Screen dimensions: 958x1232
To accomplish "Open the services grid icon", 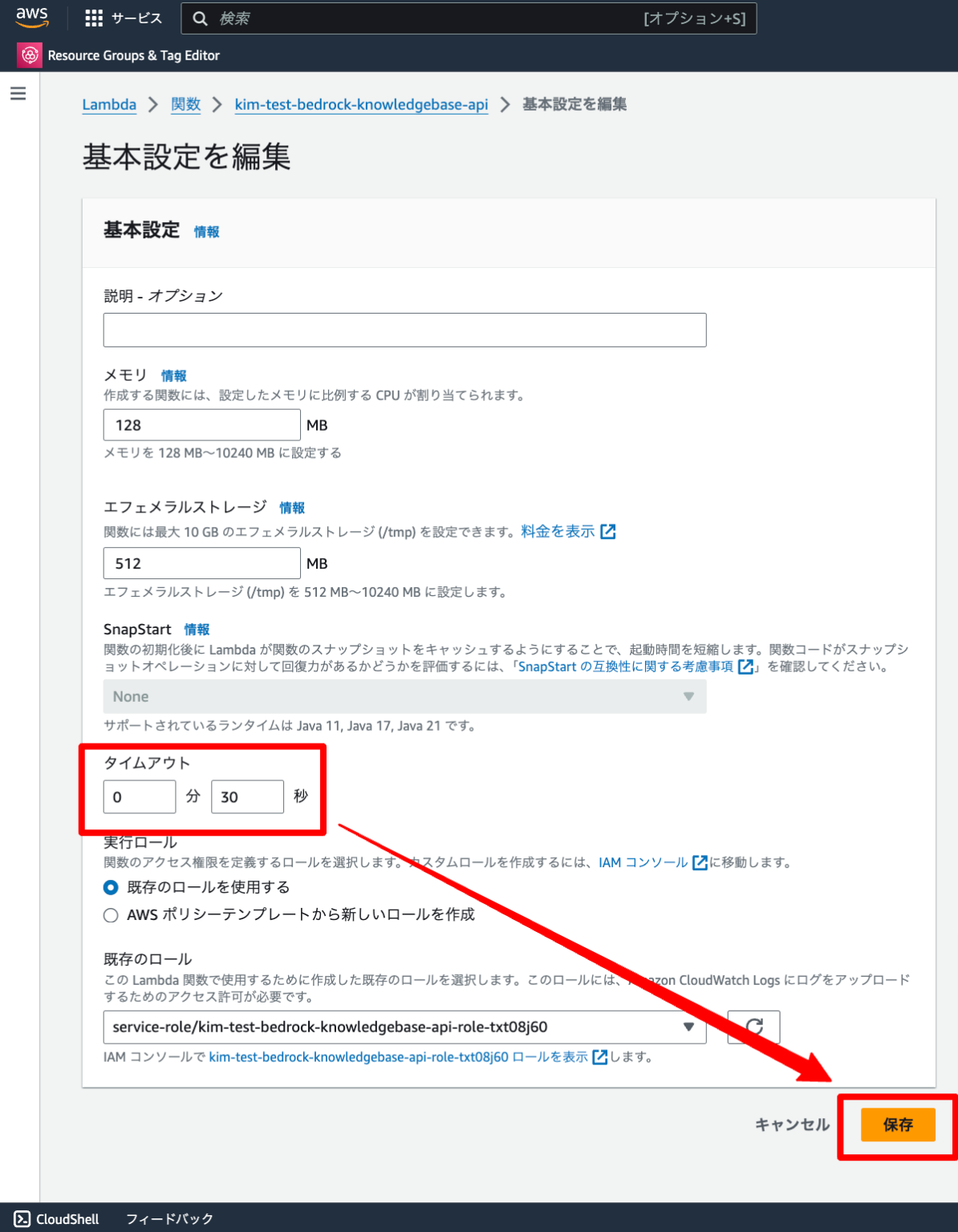I will pyautogui.click(x=93, y=18).
